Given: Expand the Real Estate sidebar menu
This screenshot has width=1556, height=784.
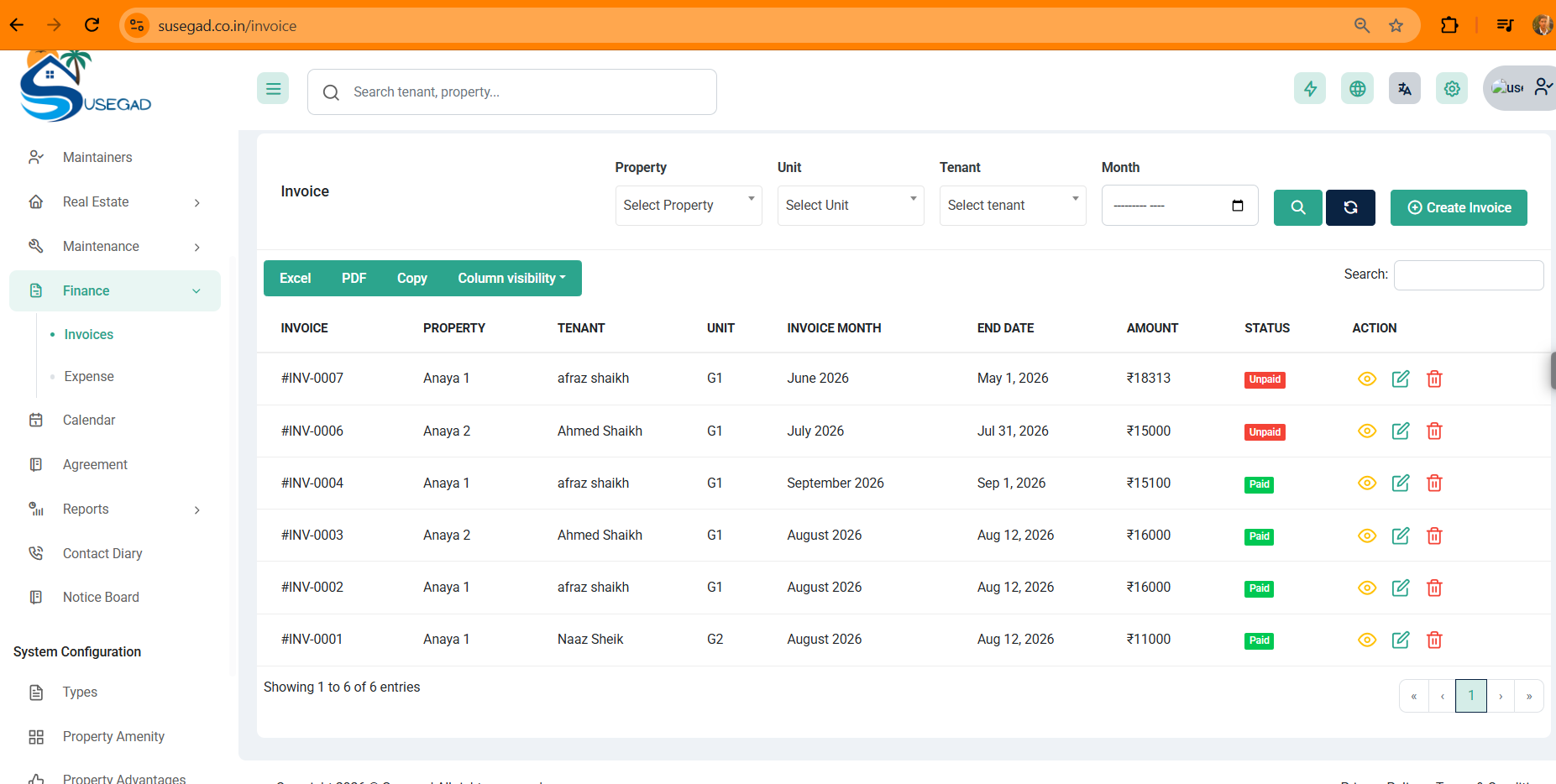Looking at the screenshot, I should [x=115, y=201].
